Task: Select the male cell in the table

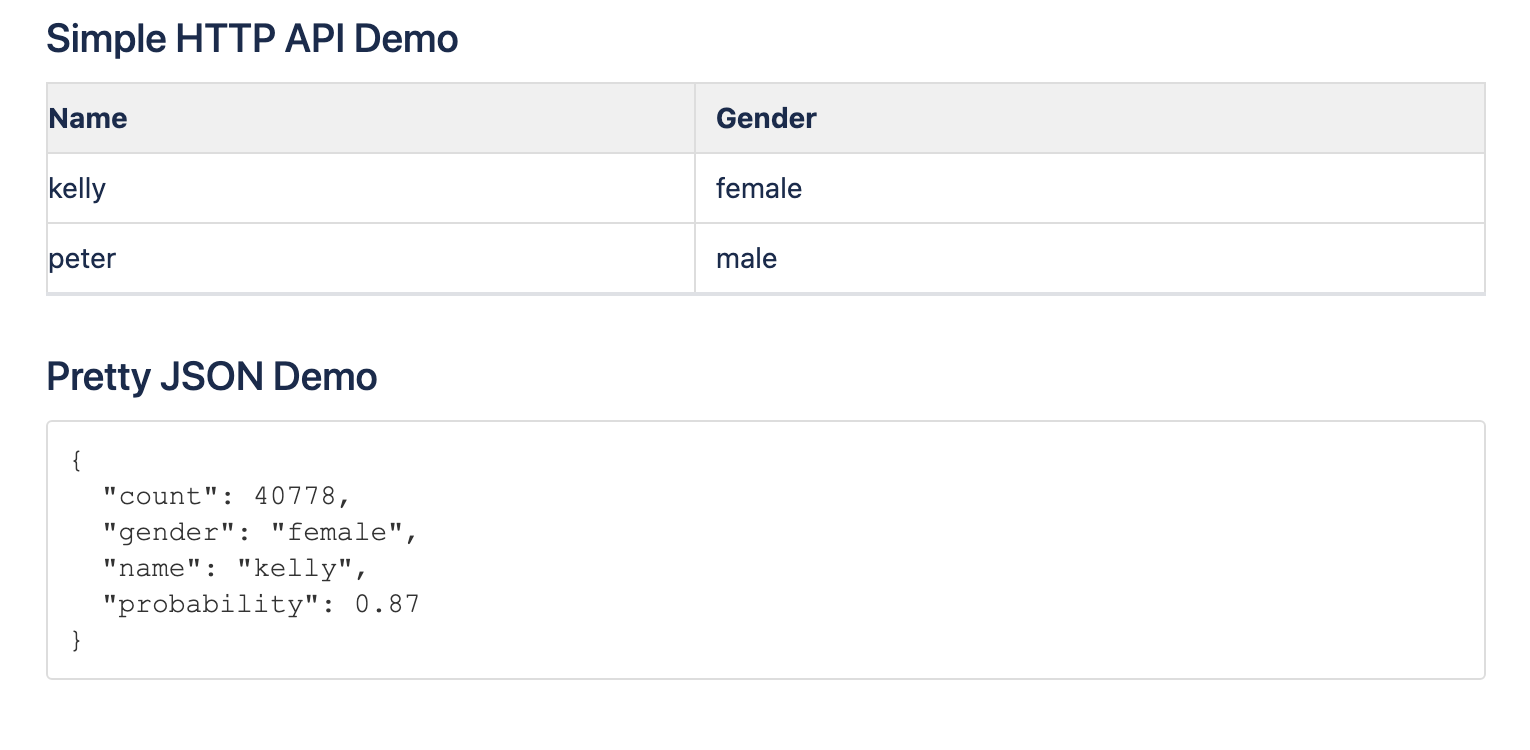Action: click(x=746, y=259)
